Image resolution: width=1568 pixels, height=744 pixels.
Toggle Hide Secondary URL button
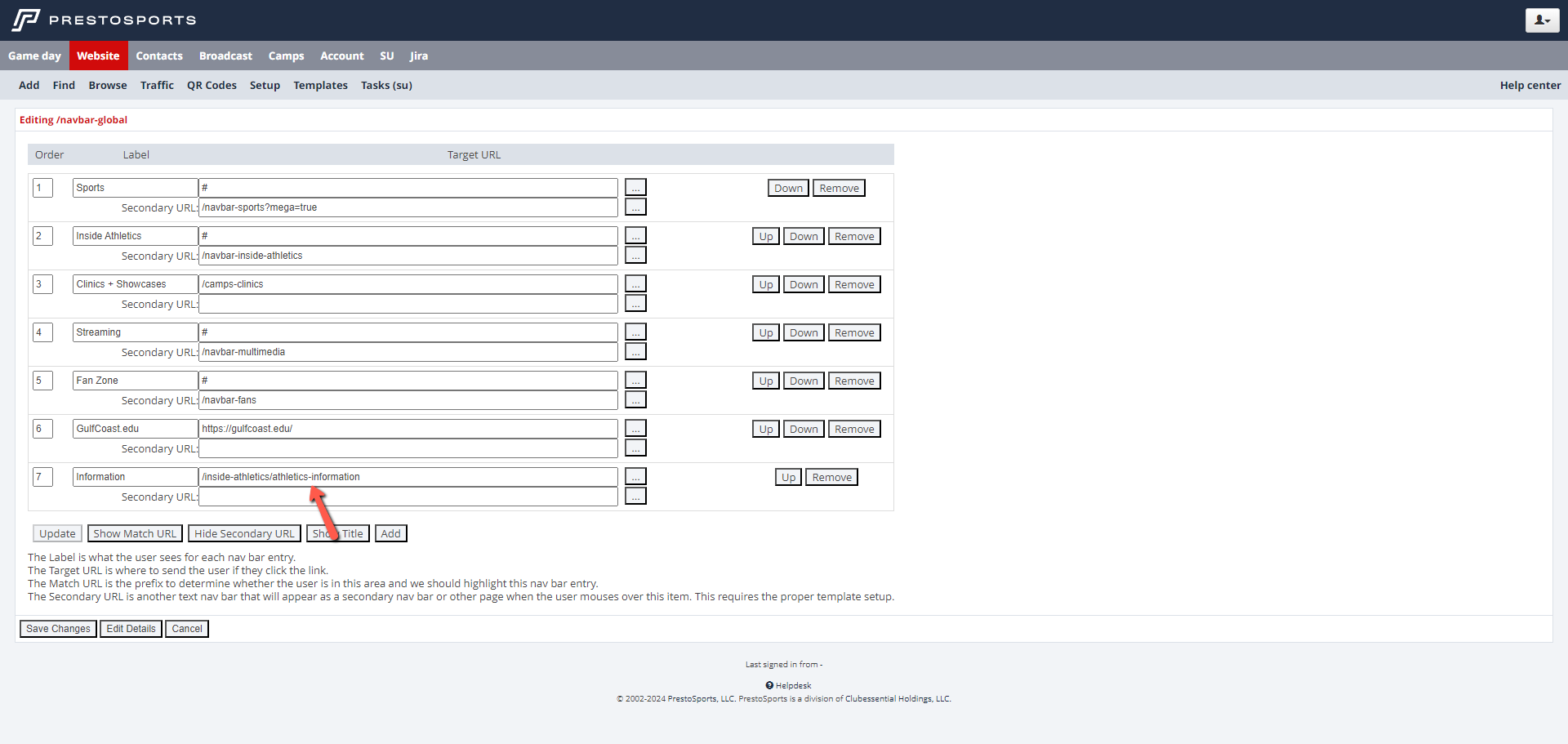pyautogui.click(x=244, y=534)
